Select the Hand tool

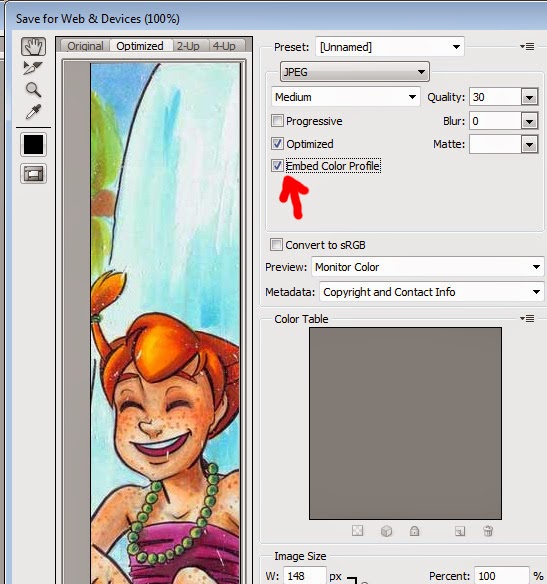(x=34, y=47)
